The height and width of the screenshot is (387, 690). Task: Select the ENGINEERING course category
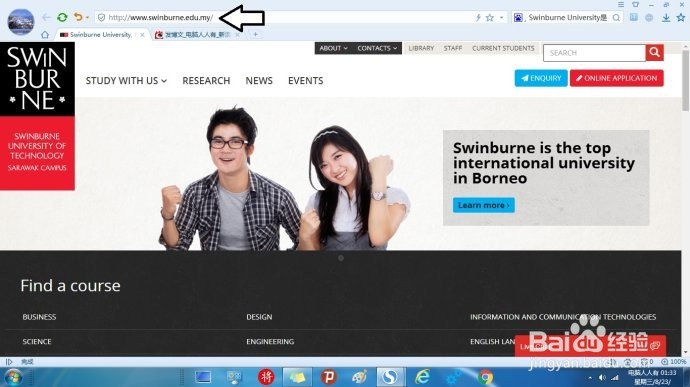[270, 342]
